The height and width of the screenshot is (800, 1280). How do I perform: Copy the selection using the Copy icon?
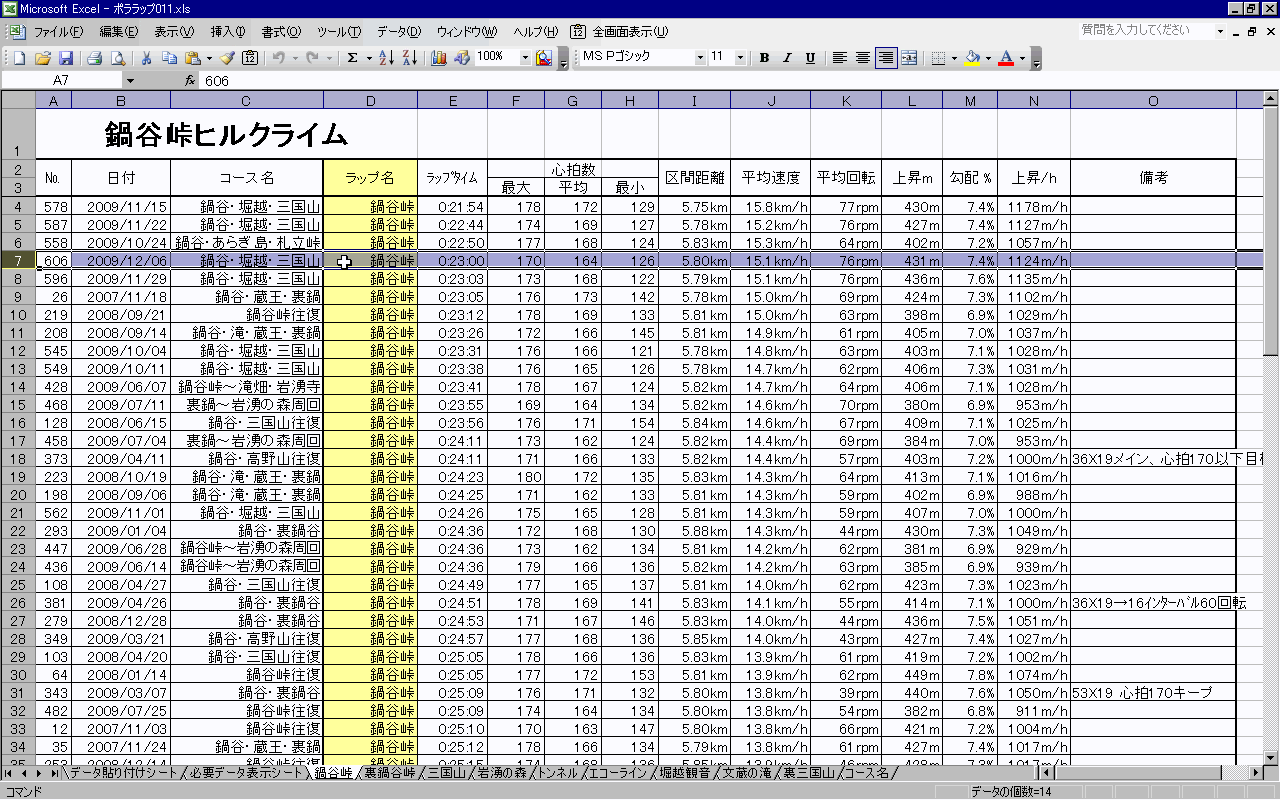click(169, 58)
